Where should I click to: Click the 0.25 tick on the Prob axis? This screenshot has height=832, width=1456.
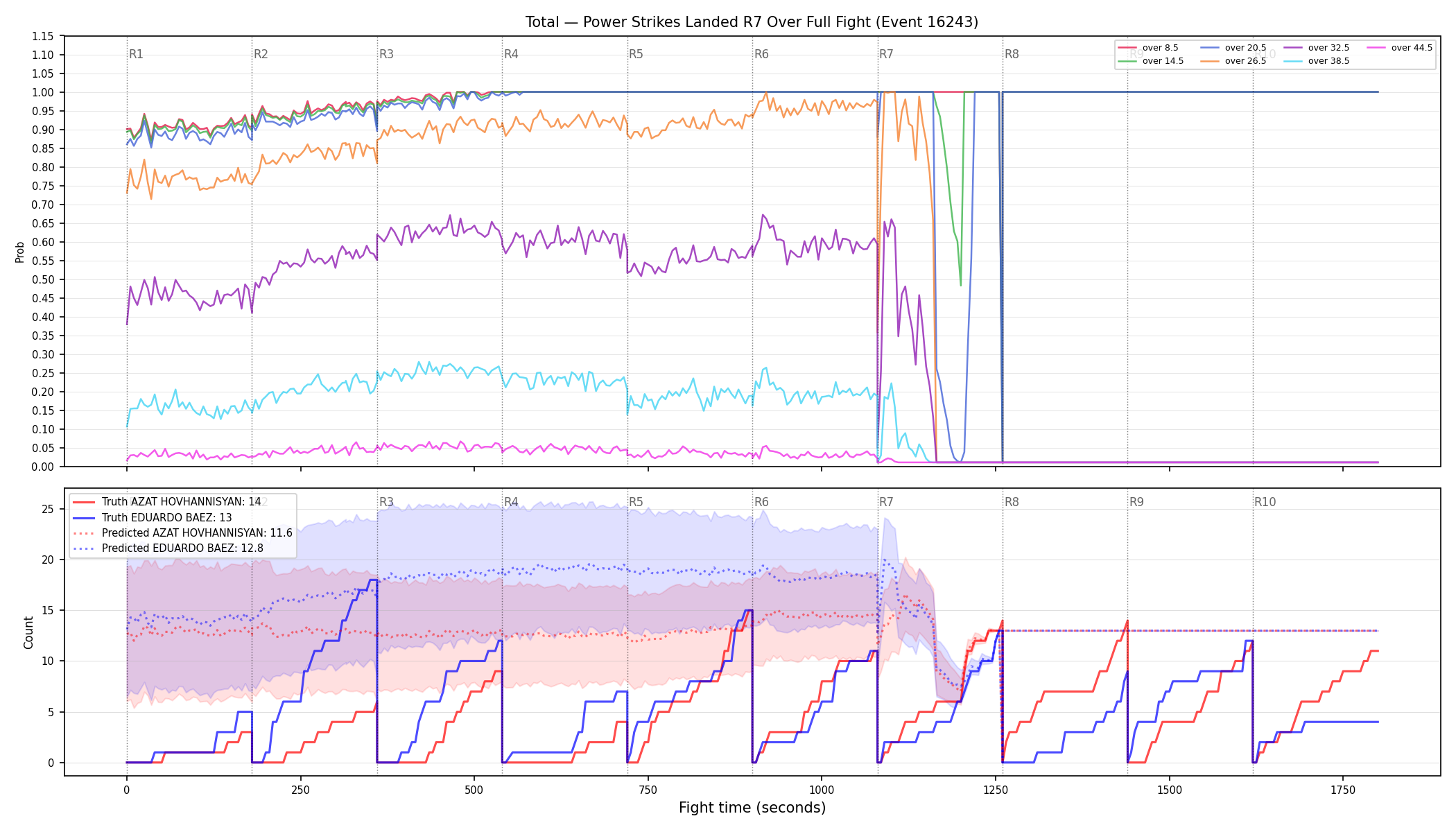[43, 373]
